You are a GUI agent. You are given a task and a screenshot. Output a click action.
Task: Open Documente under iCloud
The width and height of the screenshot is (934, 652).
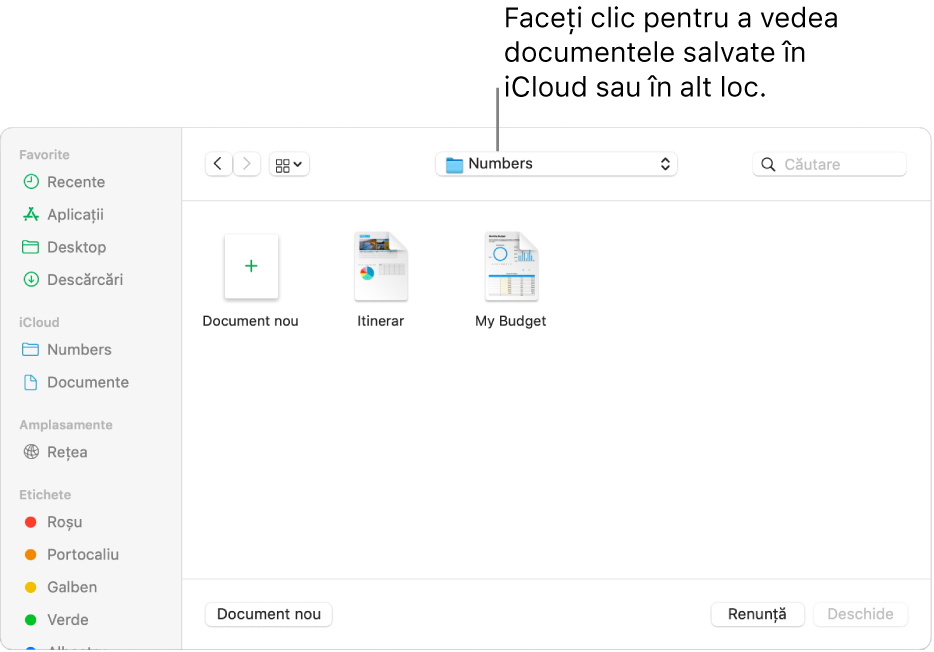coord(88,382)
